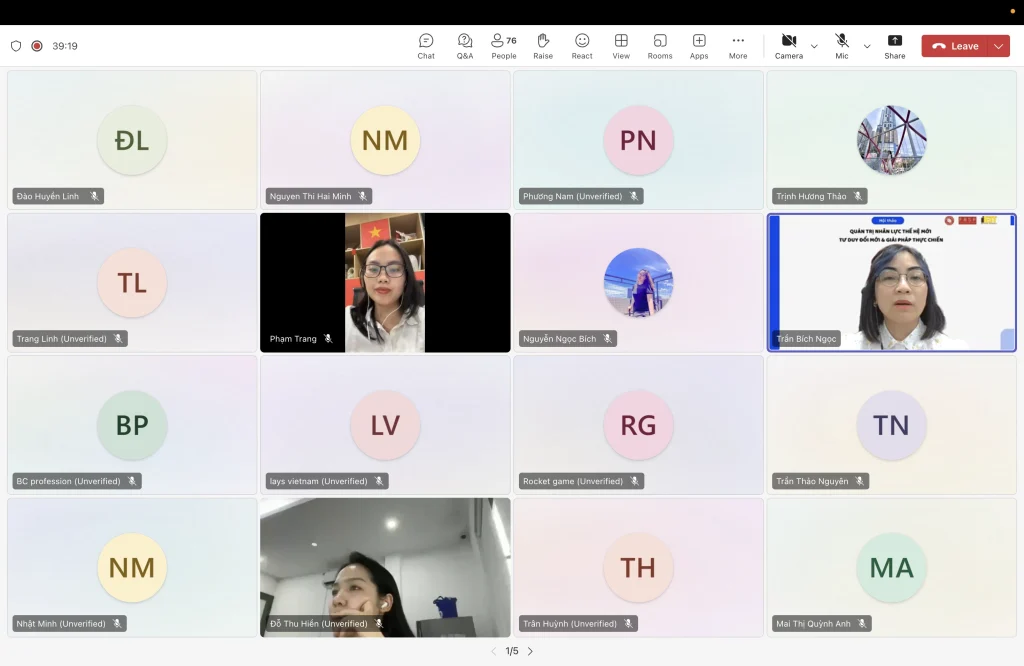Expand Camera options dropdown arrow
The width and height of the screenshot is (1024, 666).
click(814, 46)
